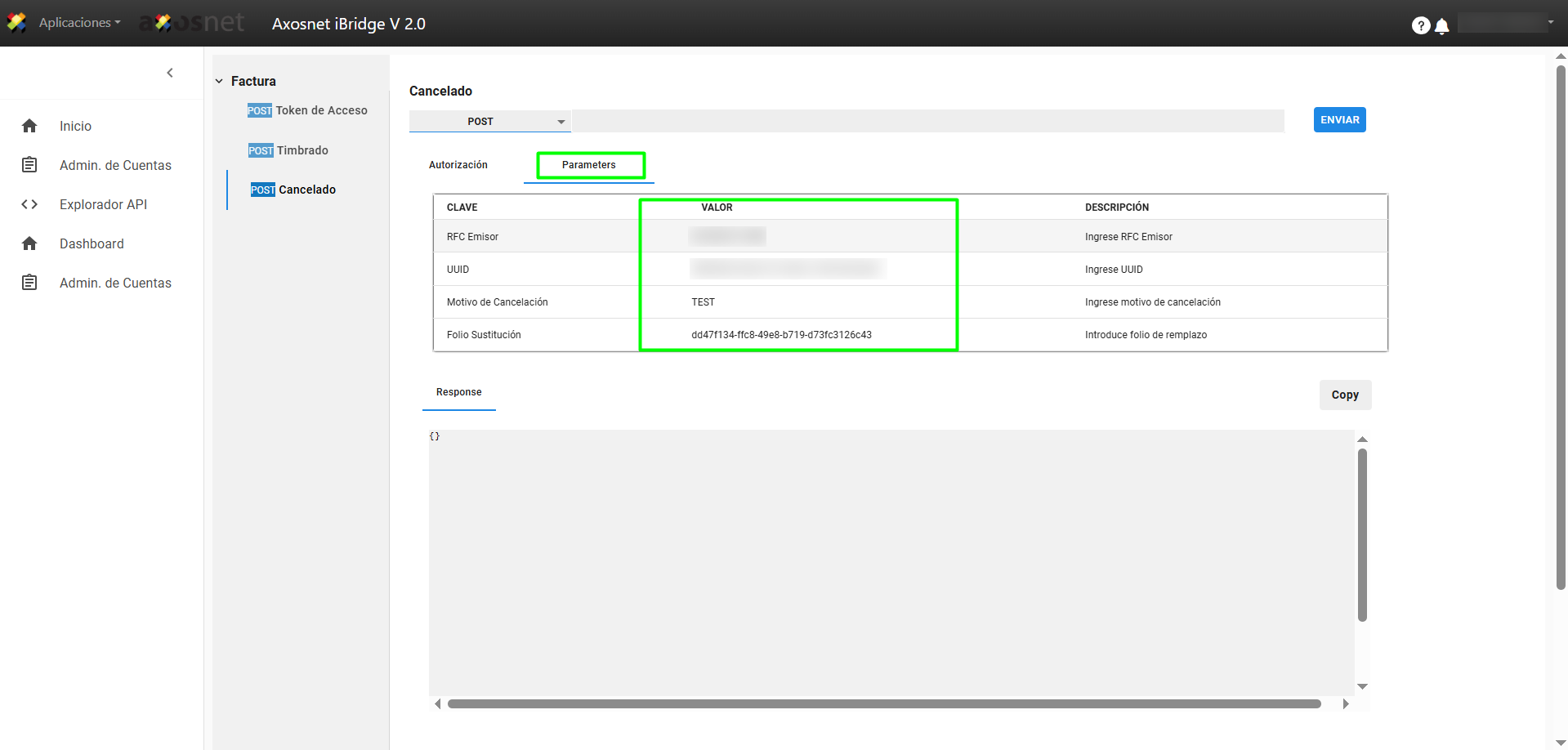1568x750 pixels.
Task: Click the response horizontal scrollbar
Action: [x=884, y=703]
